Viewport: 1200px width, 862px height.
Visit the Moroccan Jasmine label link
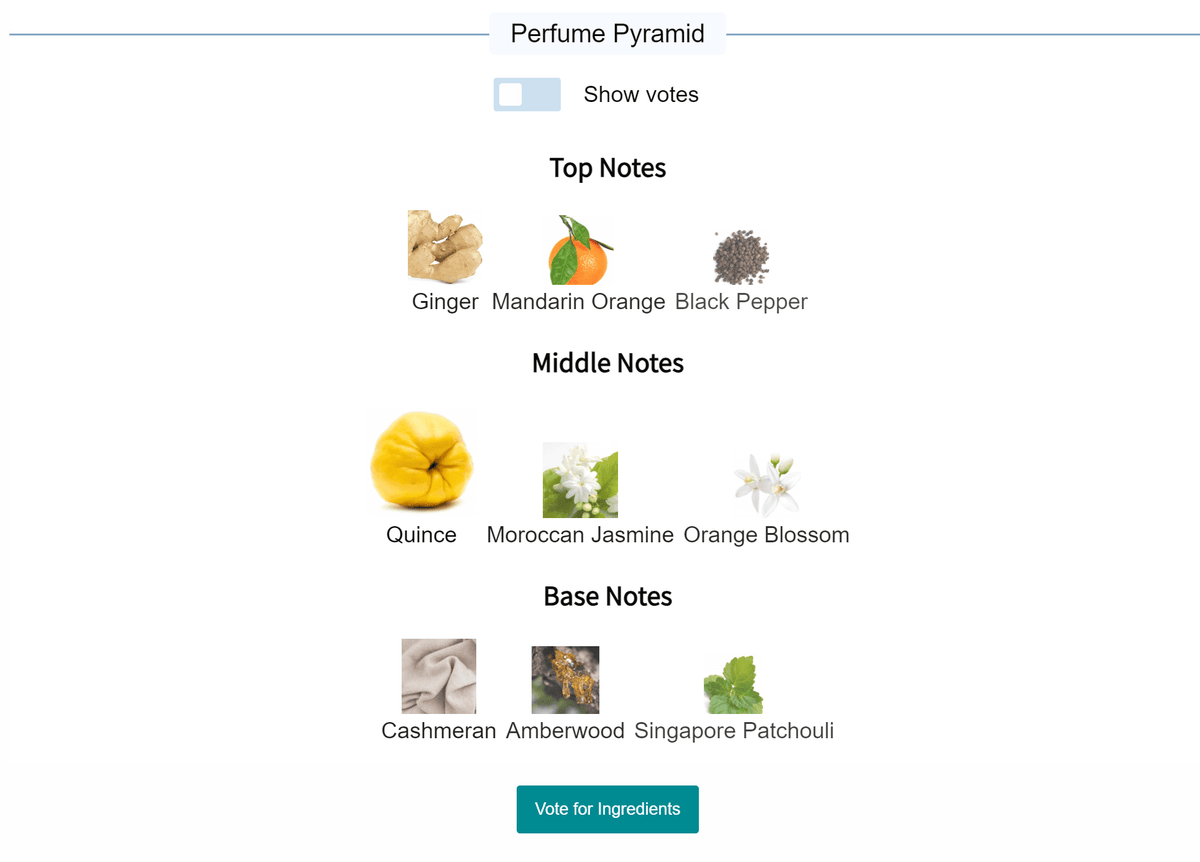click(580, 535)
